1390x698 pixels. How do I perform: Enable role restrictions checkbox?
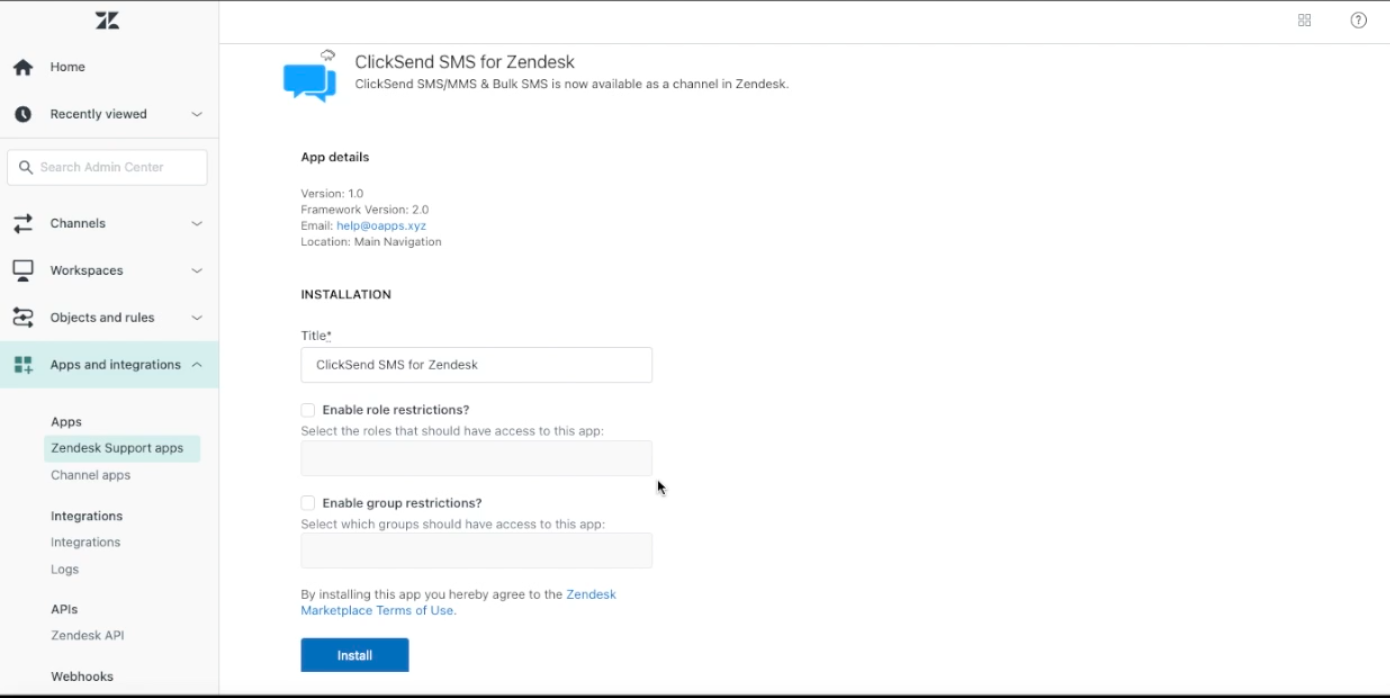click(x=308, y=410)
